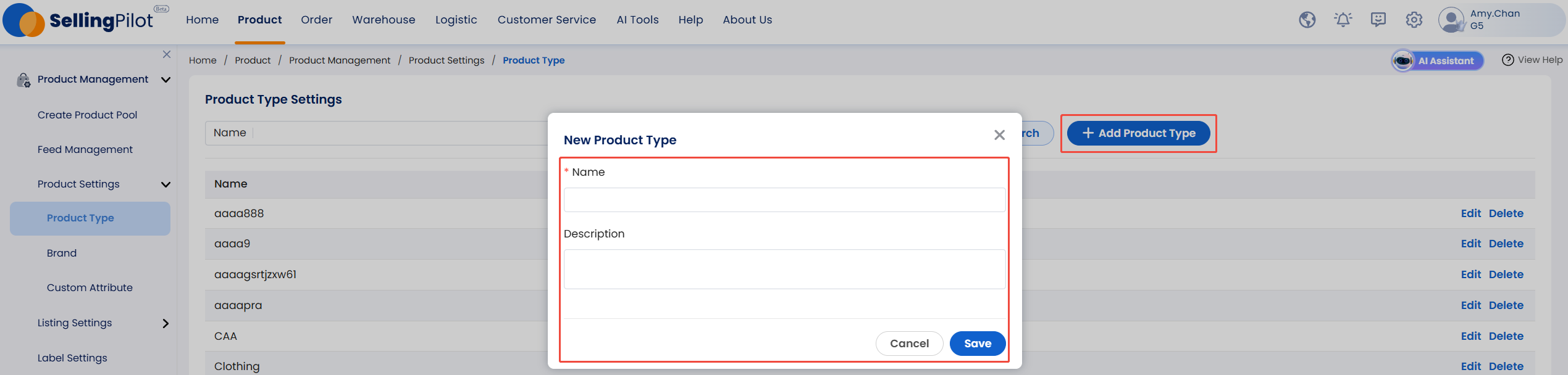The width and height of the screenshot is (1568, 375).
Task: Click Home in the breadcrumb
Action: click(x=203, y=60)
